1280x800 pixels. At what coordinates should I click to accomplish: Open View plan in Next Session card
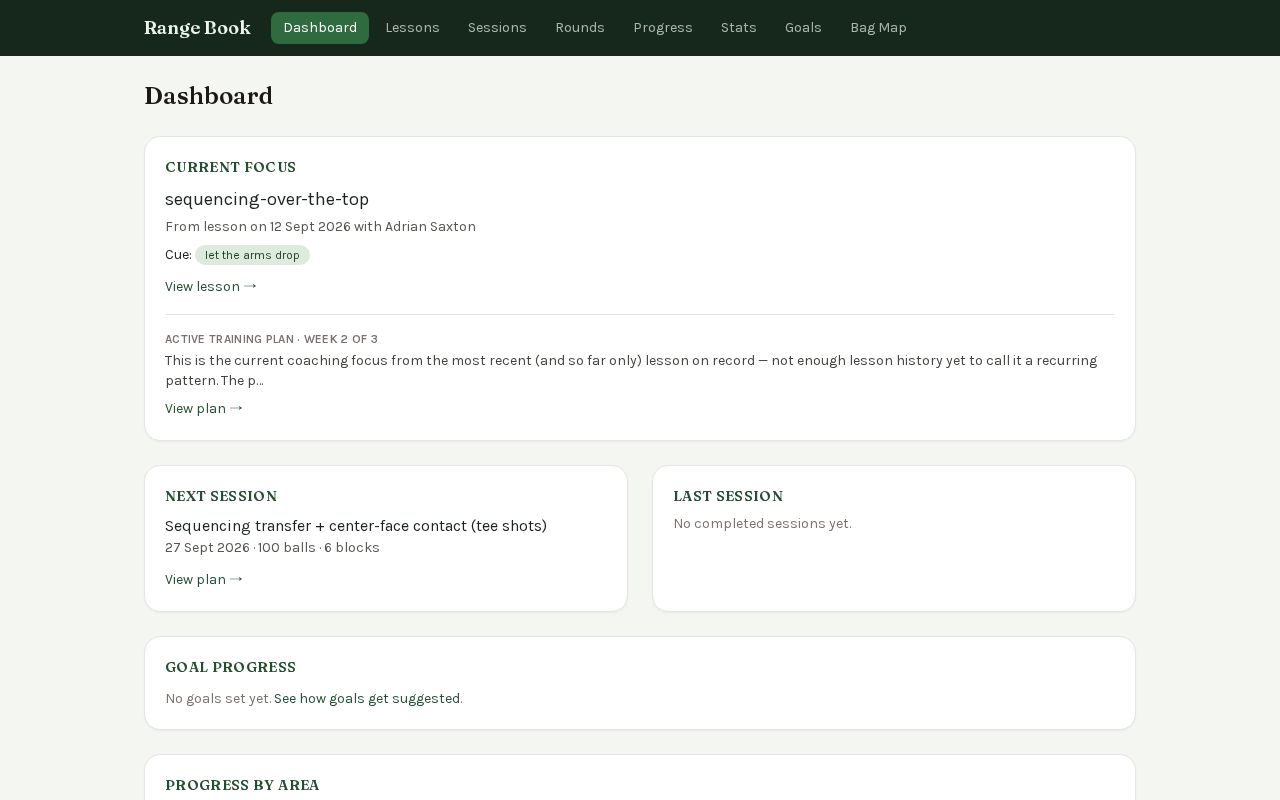pyautogui.click(x=204, y=580)
